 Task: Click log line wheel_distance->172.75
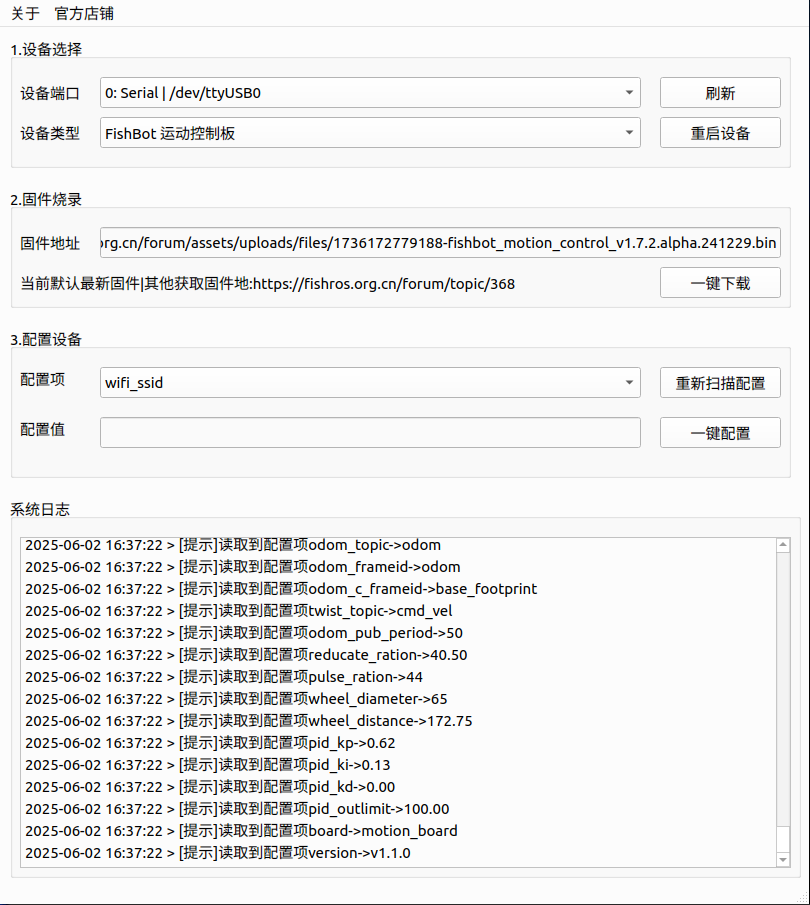point(248,721)
